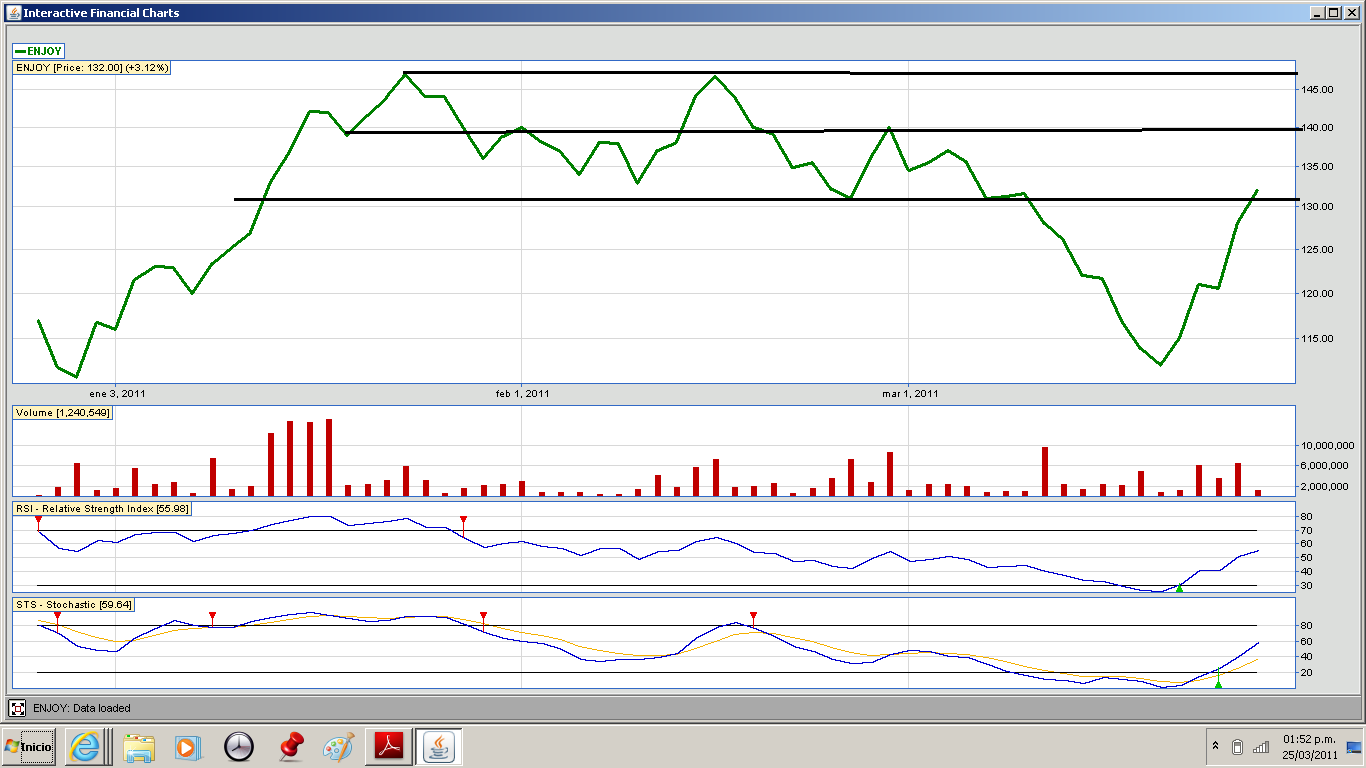The height and width of the screenshot is (768, 1366).
Task: Click the 70 level label in RSI axis
Action: (x=1306, y=530)
